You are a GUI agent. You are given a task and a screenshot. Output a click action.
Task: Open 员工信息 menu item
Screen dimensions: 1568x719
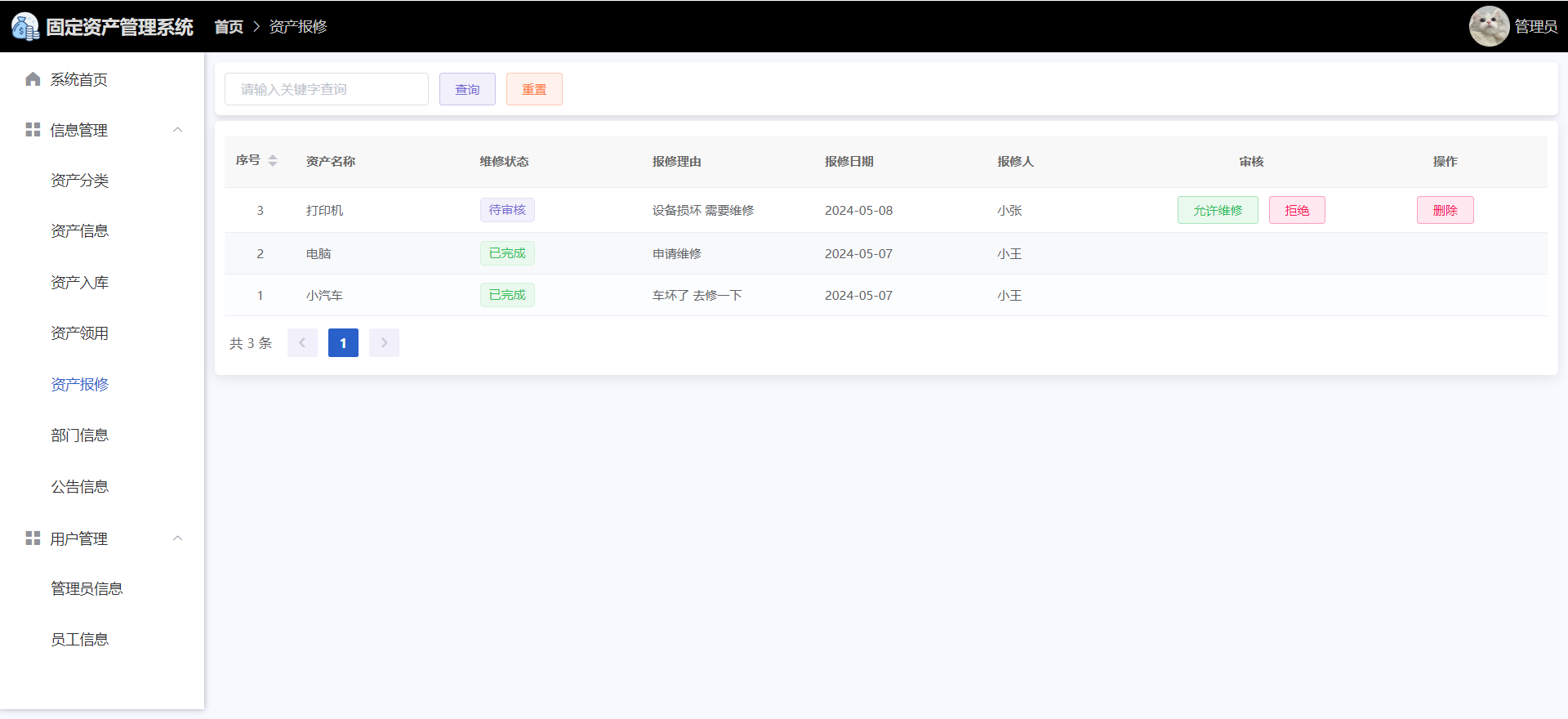80,640
